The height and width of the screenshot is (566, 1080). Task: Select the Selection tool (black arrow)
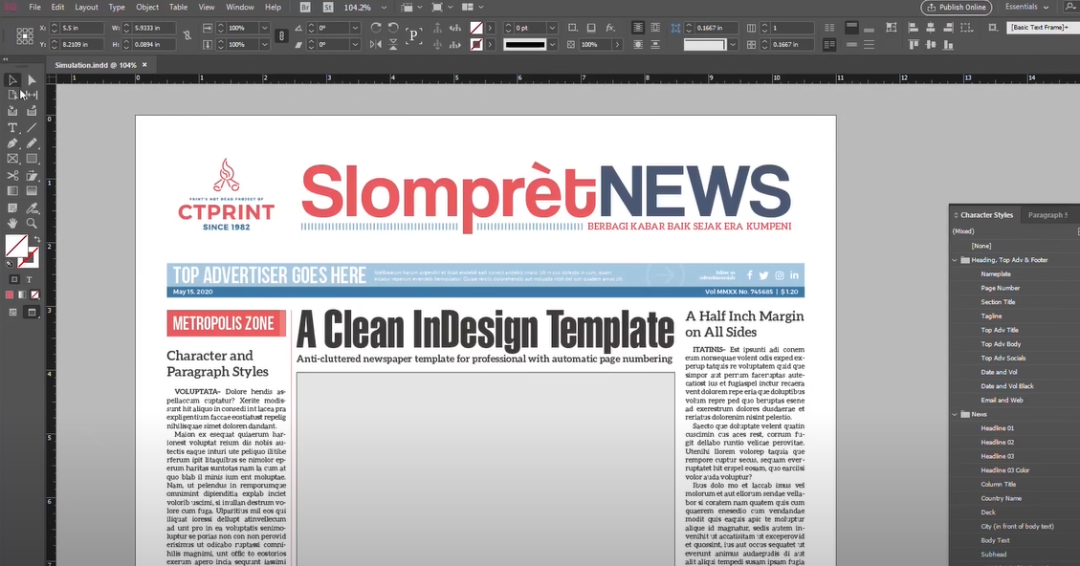pyautogui.click(x=12, y=80)
